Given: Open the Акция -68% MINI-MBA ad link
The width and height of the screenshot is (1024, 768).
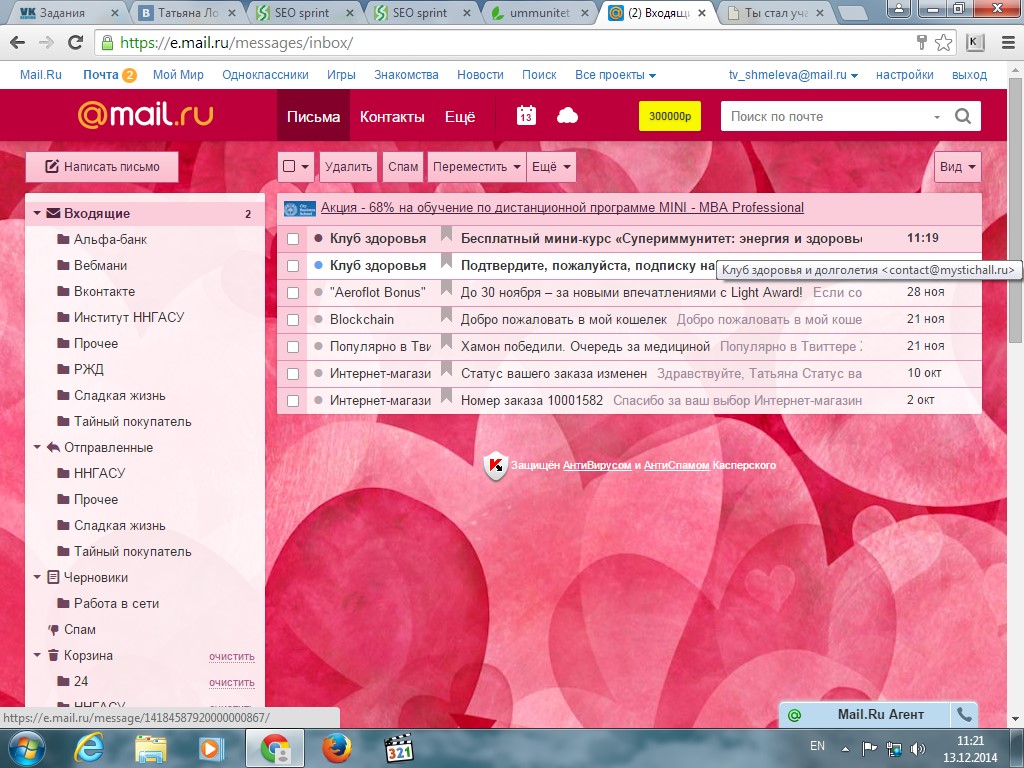Looking at the screenshot, I should [x=562, y=208].
